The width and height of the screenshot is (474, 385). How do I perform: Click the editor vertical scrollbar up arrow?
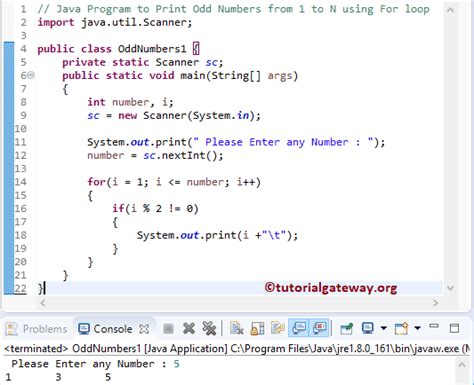pos(450,10)
